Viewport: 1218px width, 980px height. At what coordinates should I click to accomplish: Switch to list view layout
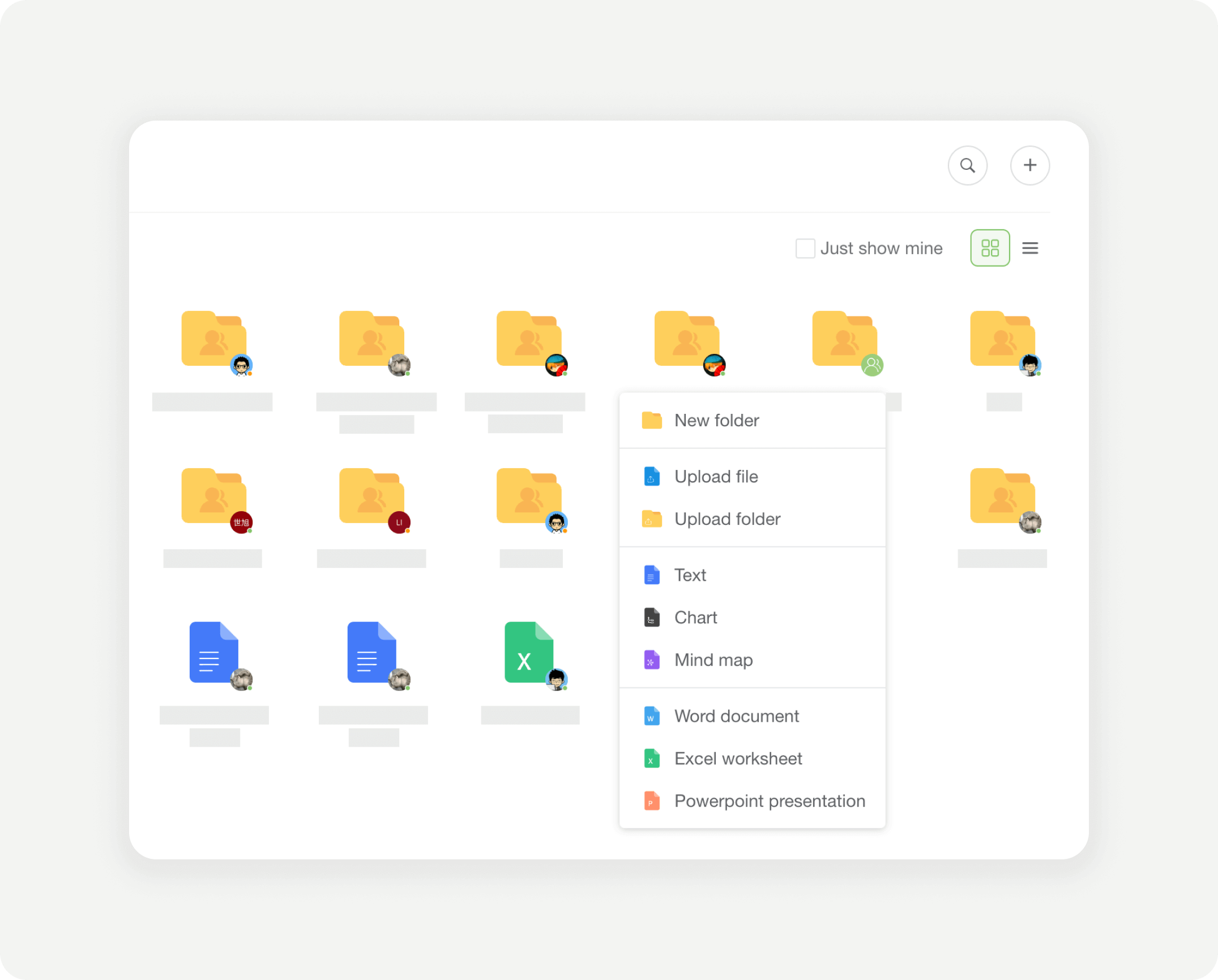(1030, 248)
